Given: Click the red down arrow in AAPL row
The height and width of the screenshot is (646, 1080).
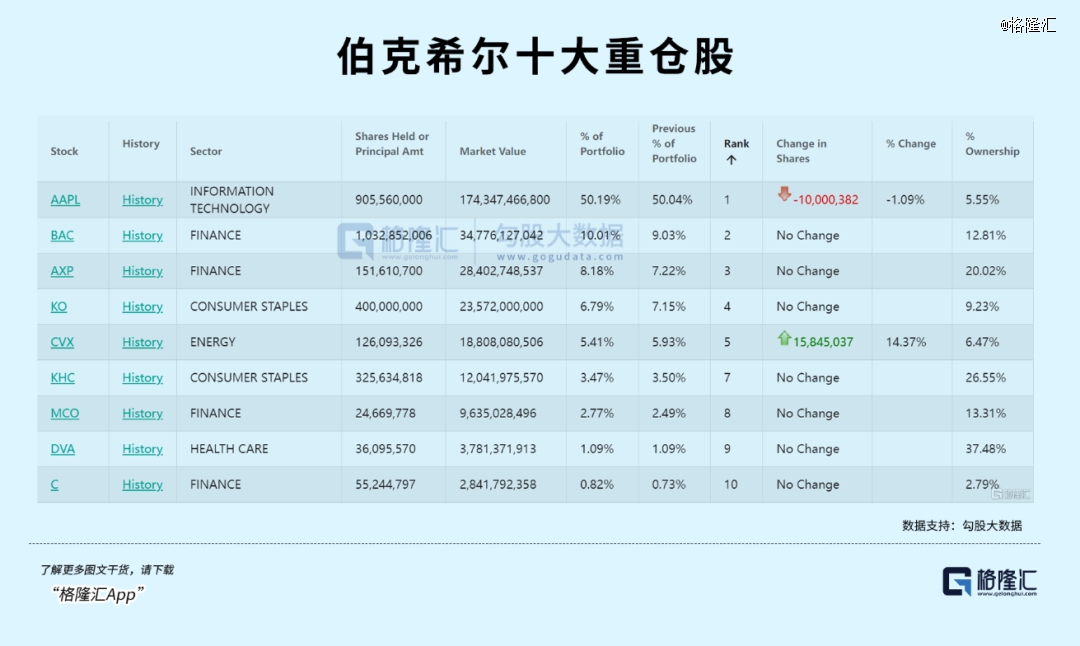Looking at the screenshot, I should [784, 194].
